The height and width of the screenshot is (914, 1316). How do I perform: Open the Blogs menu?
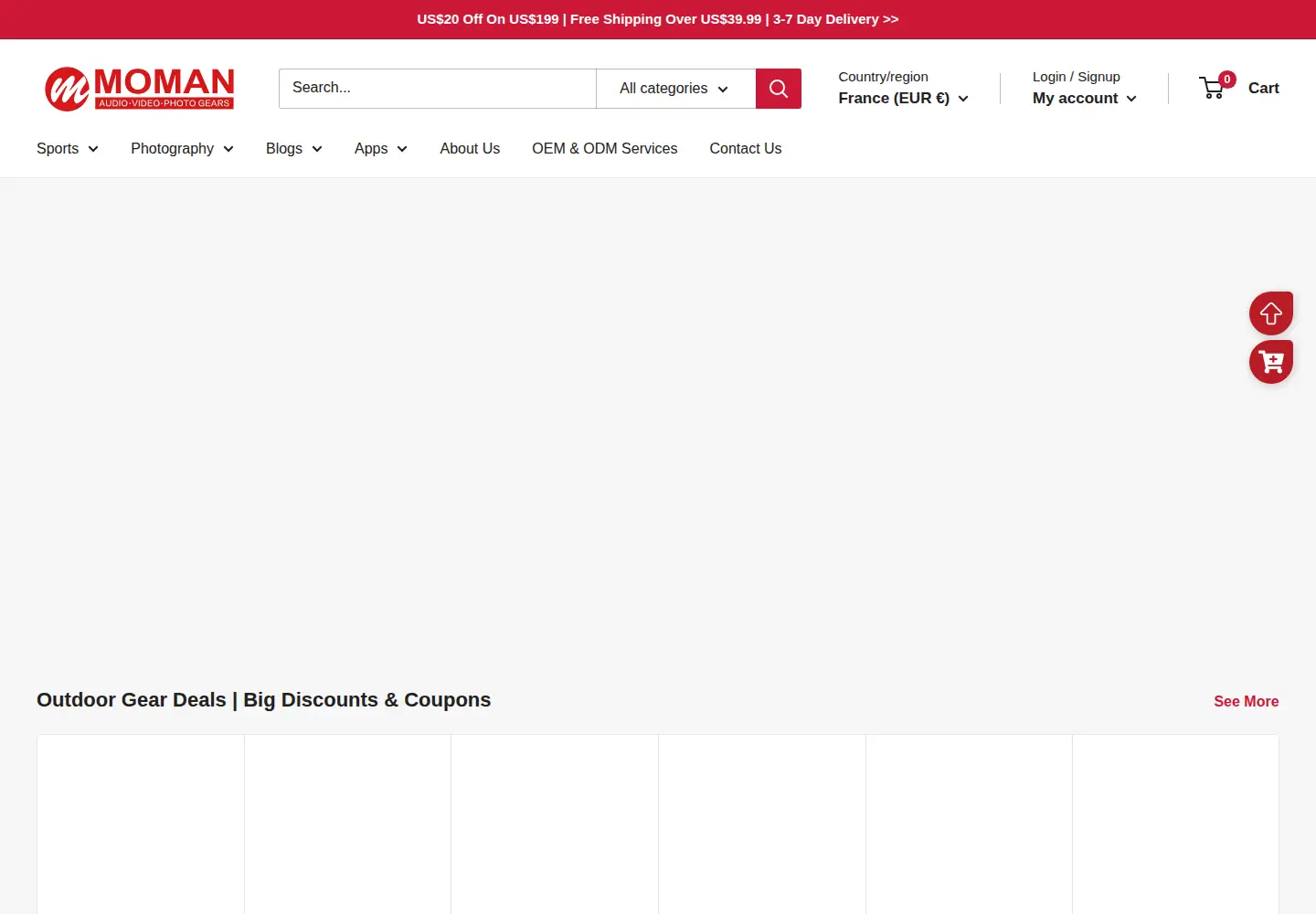coord(293,148)
